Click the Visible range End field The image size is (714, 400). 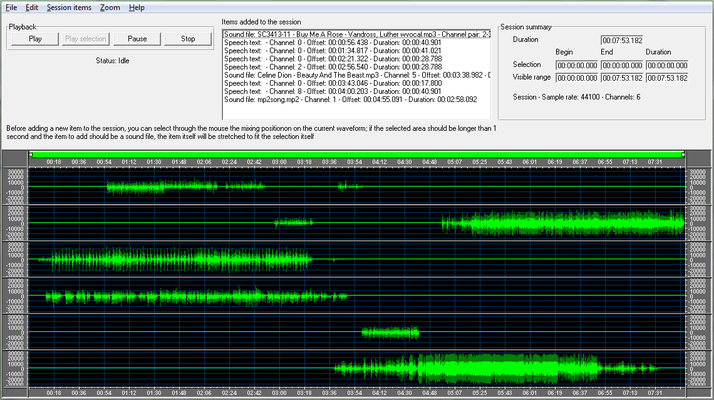click(x=622, y=78)
